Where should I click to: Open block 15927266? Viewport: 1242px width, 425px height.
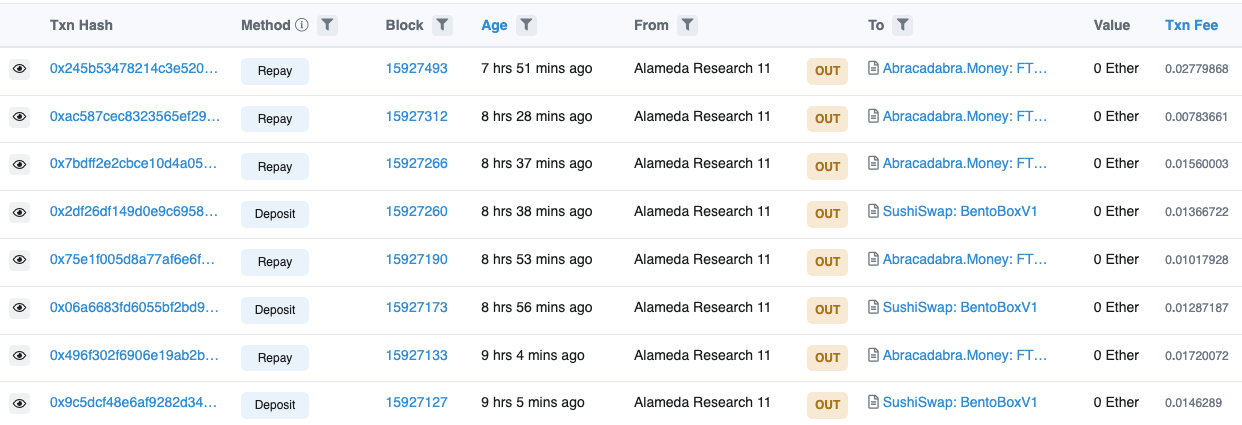click(x=417, y=164)
